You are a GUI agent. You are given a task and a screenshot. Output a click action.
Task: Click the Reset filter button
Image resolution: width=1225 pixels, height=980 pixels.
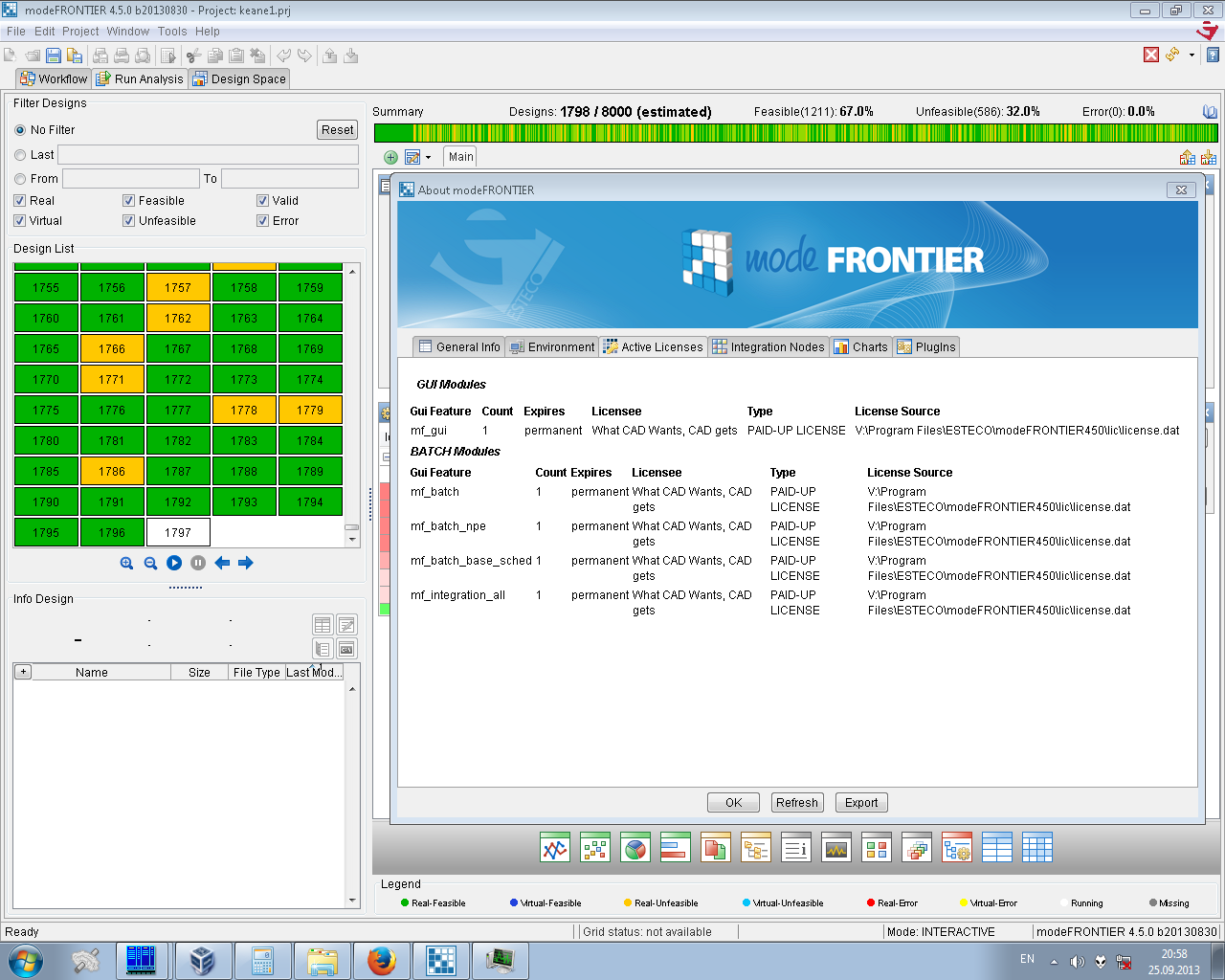click(337, 130)
